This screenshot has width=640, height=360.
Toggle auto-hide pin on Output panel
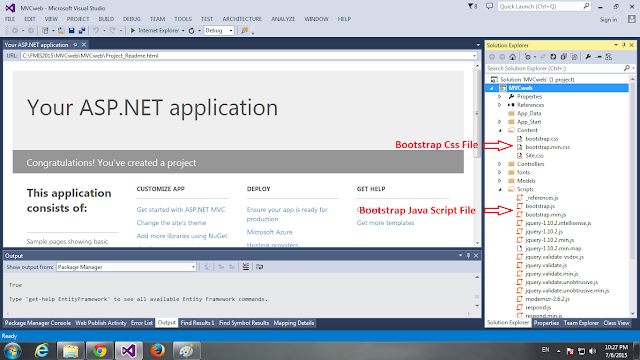(468, 256)
